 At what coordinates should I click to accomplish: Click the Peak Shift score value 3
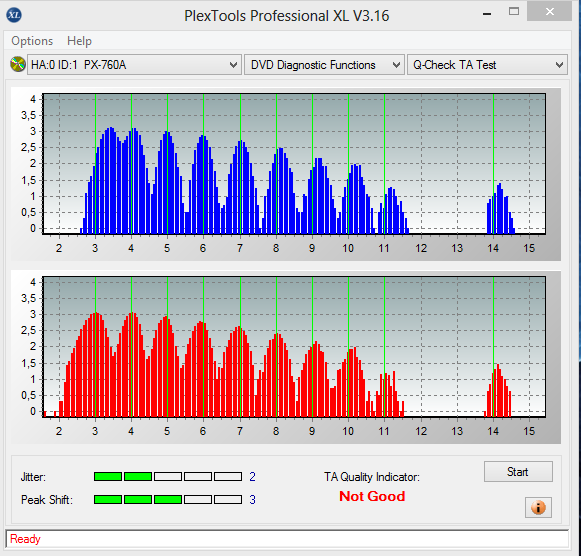coord(252,500)
